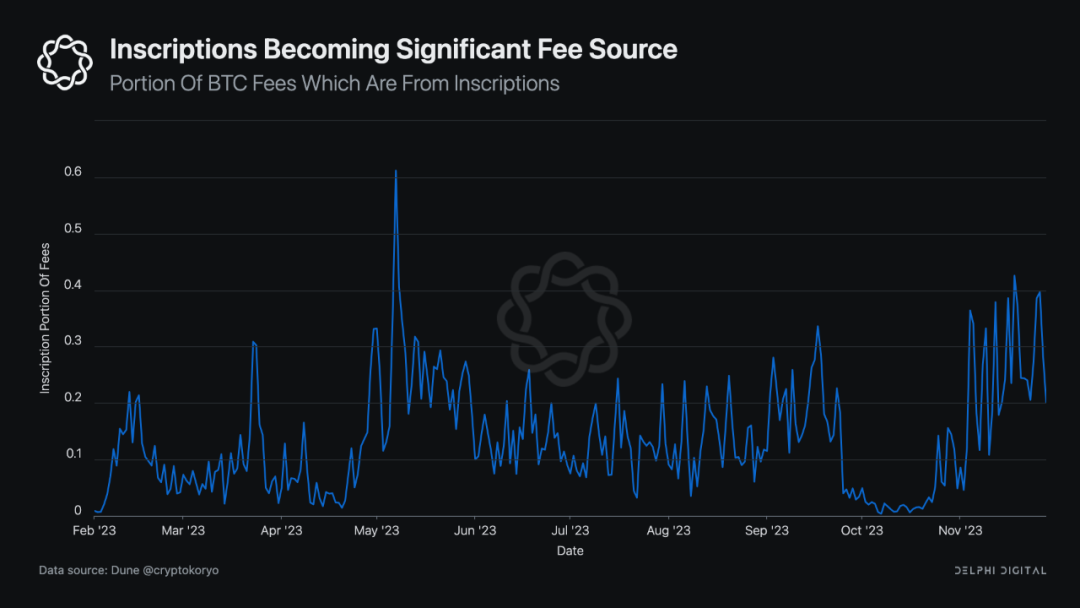Click the 0.6 y-axis value label

point(73,172)
